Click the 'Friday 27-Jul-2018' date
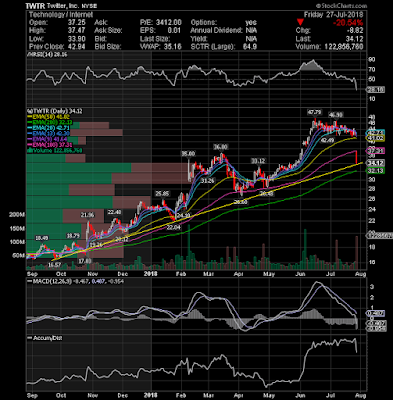This screenshot has width=393, height=400. 333,15
